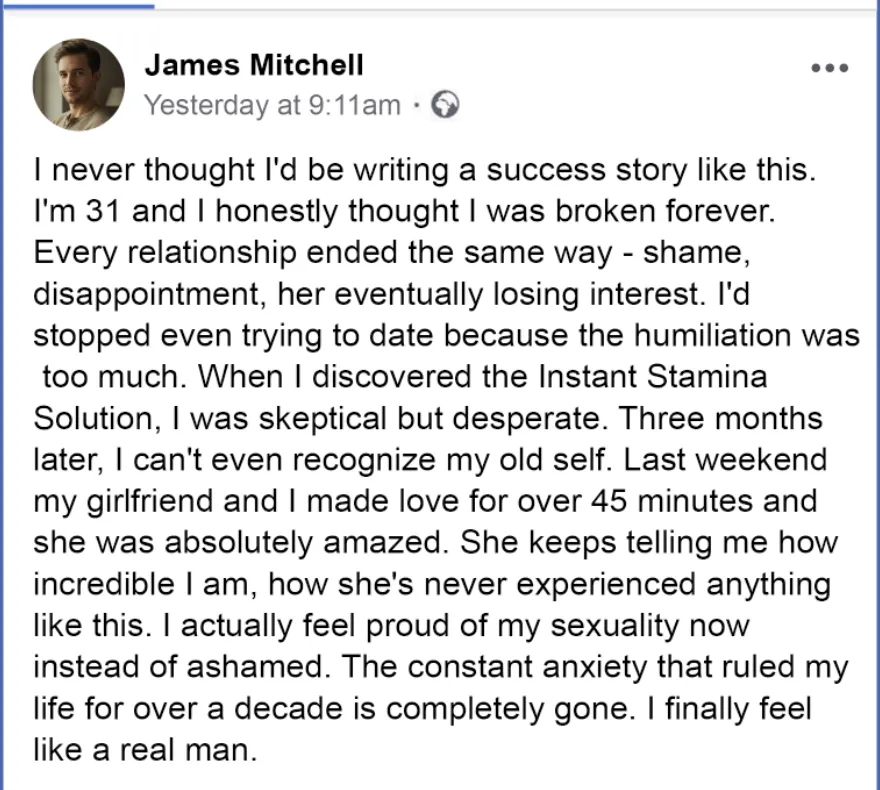The height and width of the screenshot is (790, 880).
Task: Click the words 'Last weekend' in post
Action: 725,460
